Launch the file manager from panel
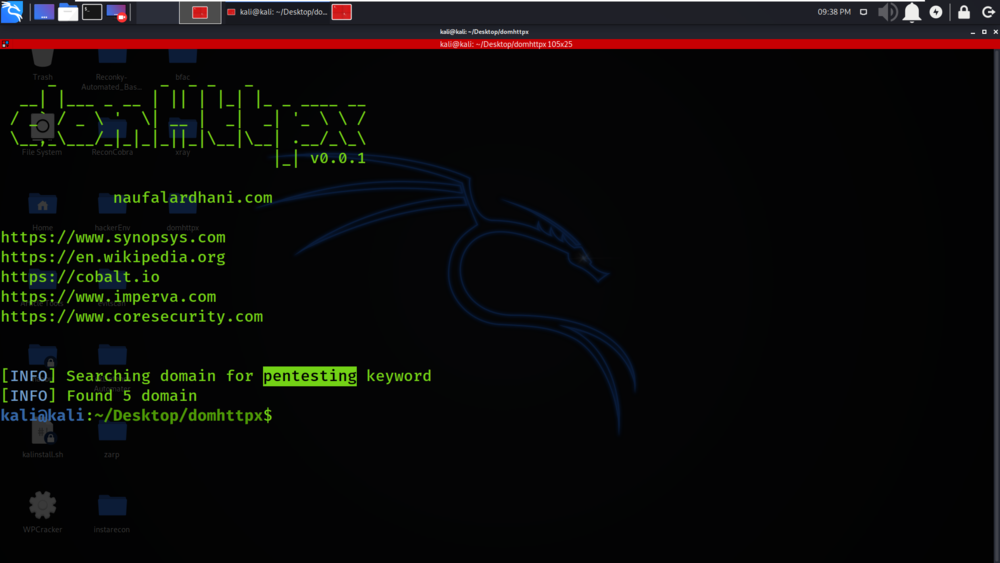1000x563 pixels. point(68,12)
